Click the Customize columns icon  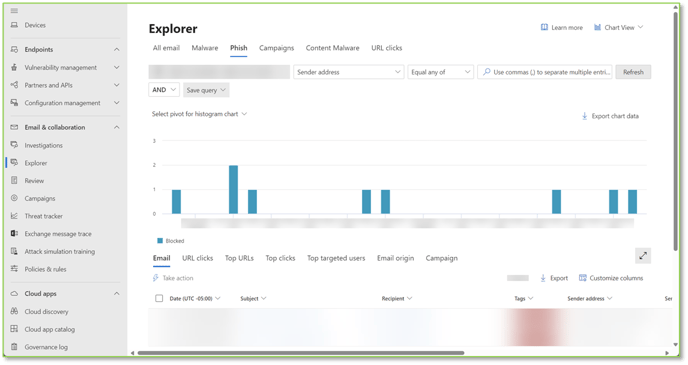point(583,278)
